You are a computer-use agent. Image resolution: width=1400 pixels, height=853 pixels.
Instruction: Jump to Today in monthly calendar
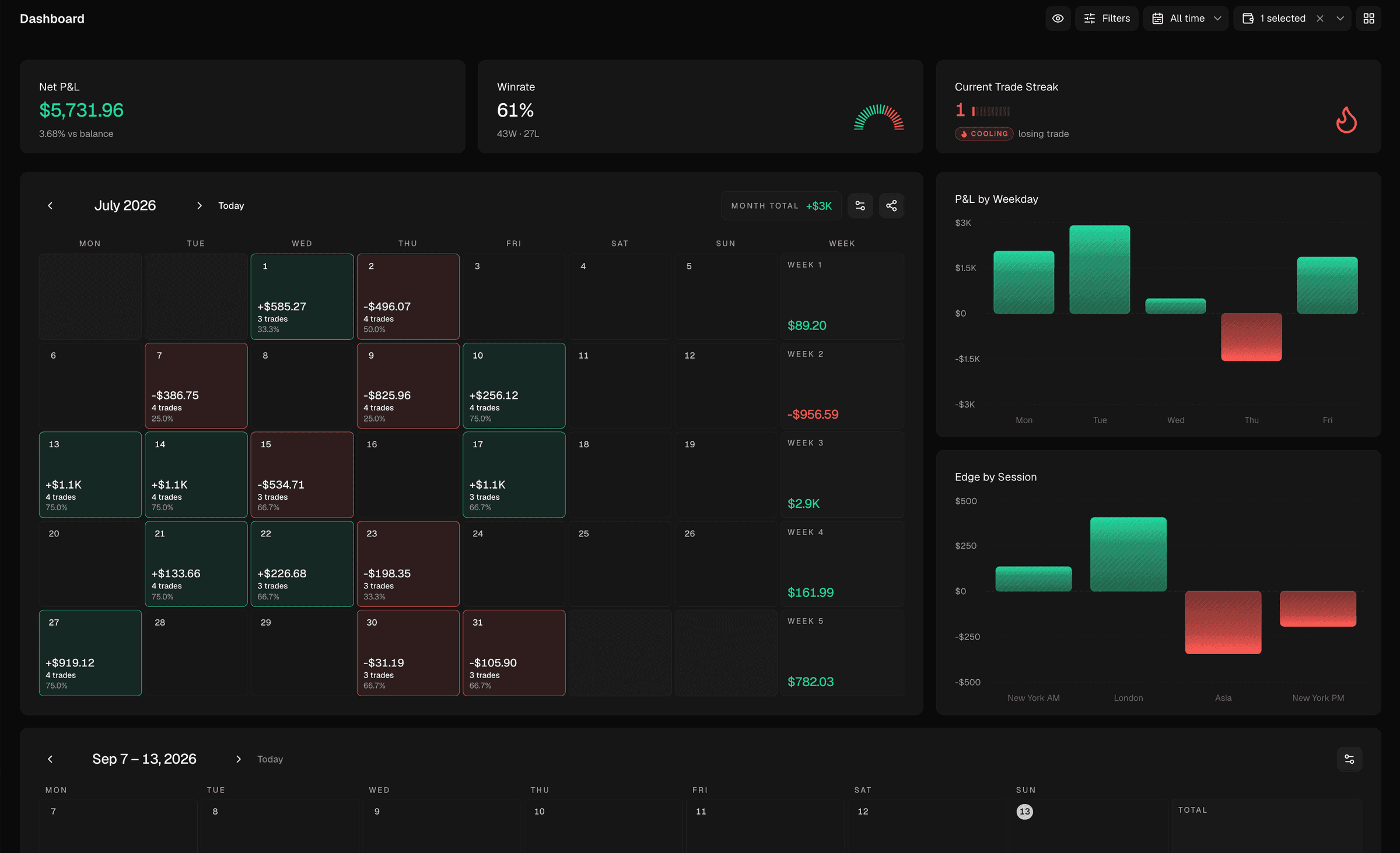click(x=231, y=206)
